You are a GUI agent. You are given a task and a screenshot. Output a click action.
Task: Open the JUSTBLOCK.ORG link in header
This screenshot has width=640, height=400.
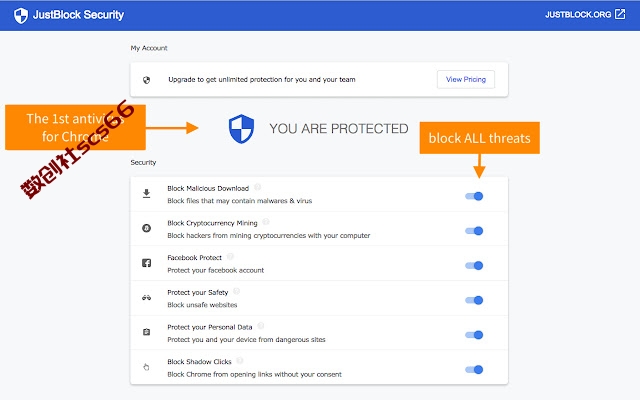click(578, 15)
